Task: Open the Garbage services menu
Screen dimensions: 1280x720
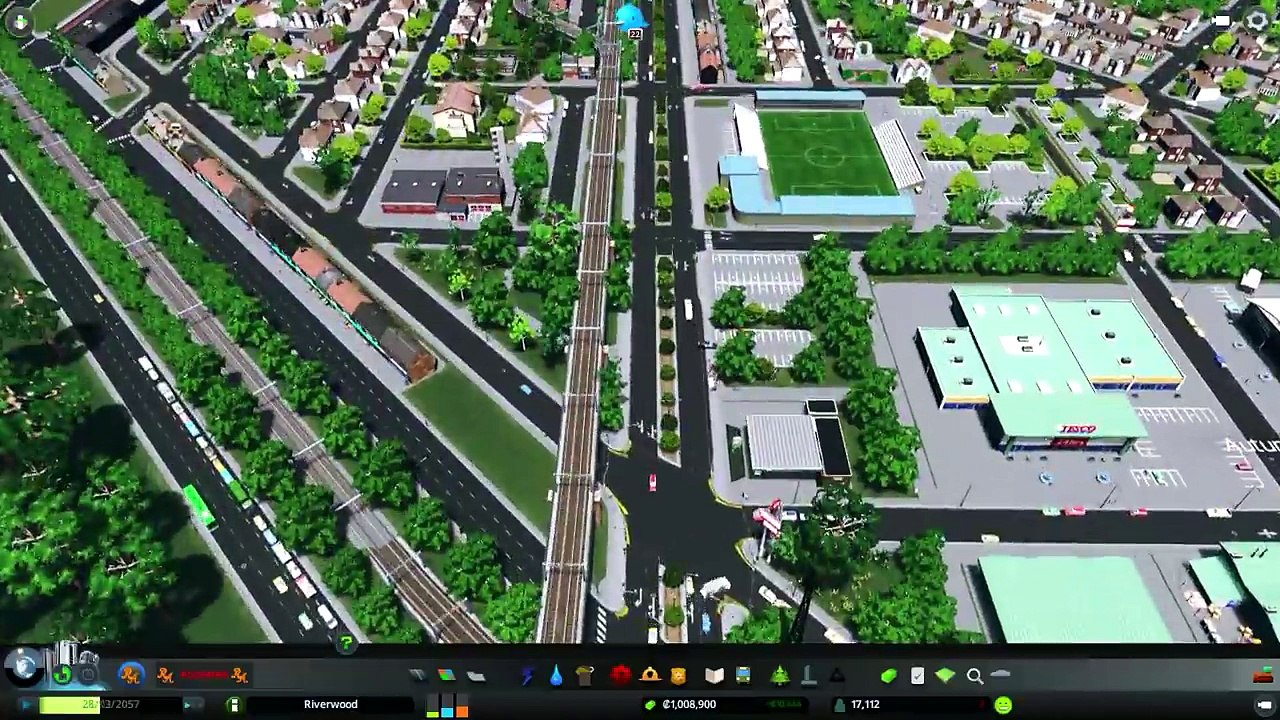Action: 585,676
